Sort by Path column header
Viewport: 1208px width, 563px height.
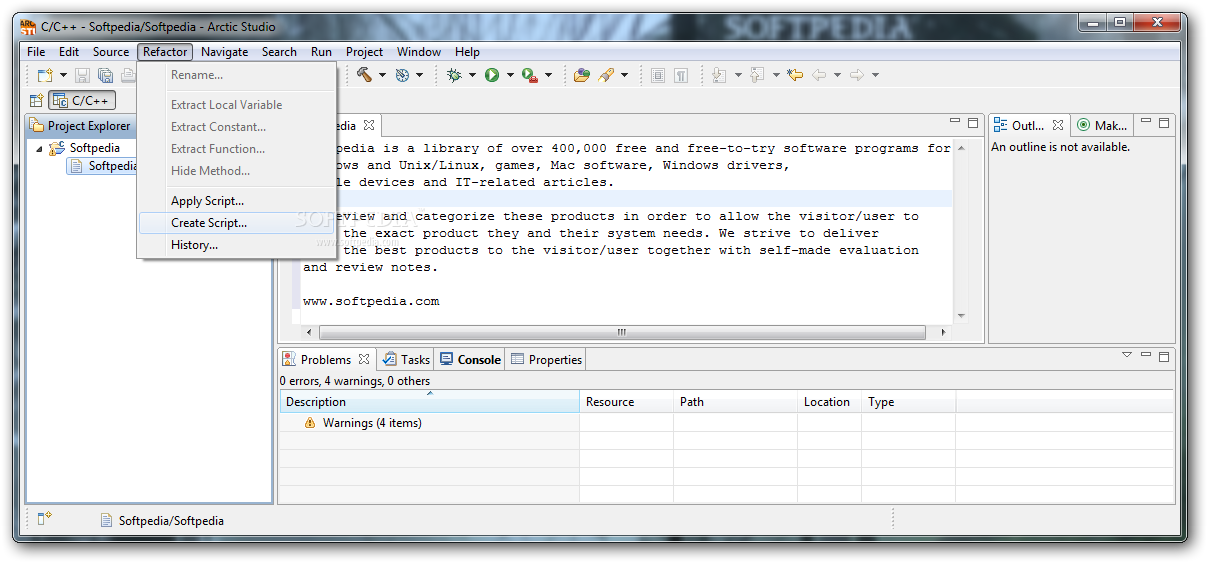735,402
